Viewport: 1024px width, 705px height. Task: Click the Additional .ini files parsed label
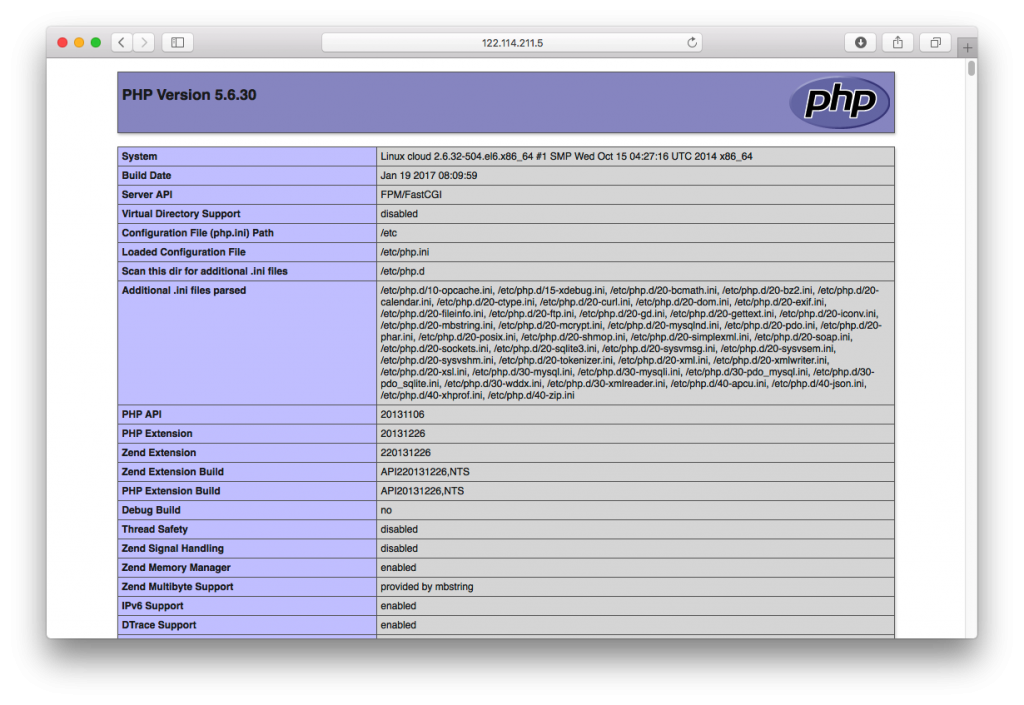[x=184, y=290]
